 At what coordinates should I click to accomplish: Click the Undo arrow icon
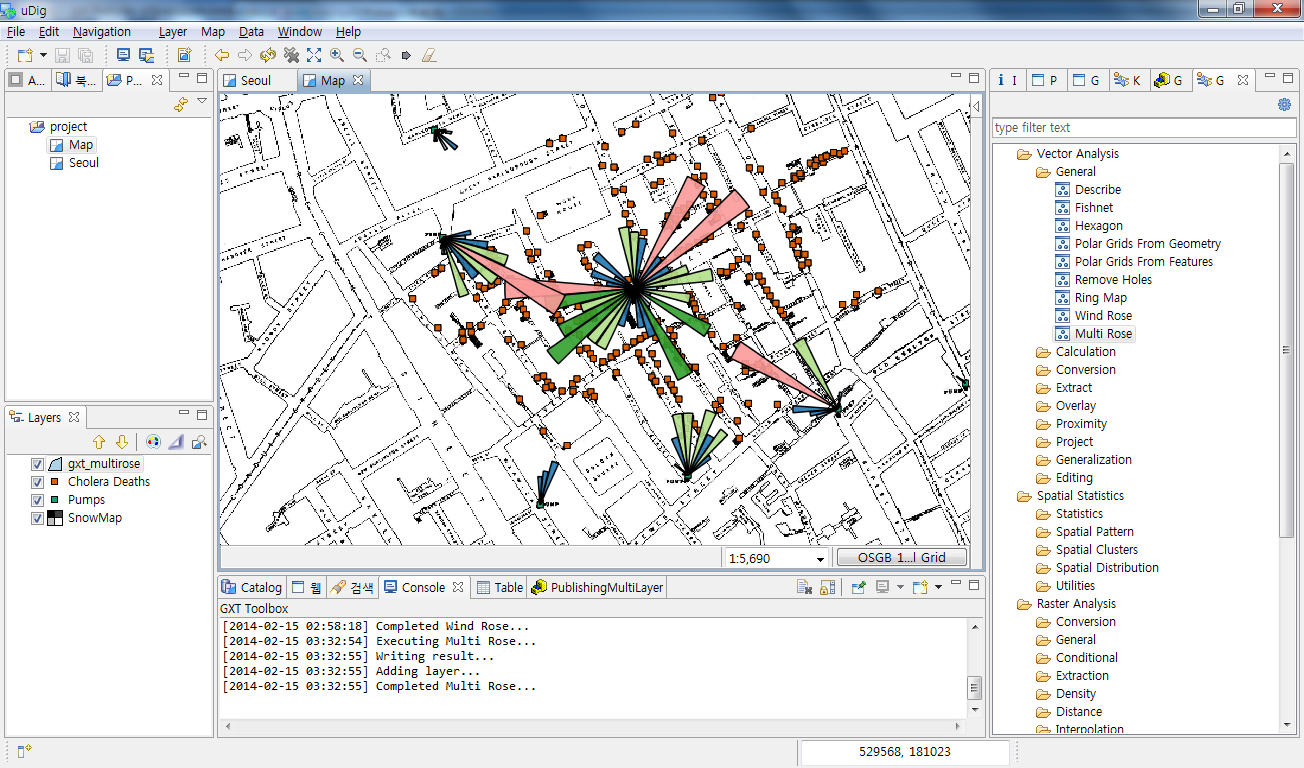click(x=220, y=55)
